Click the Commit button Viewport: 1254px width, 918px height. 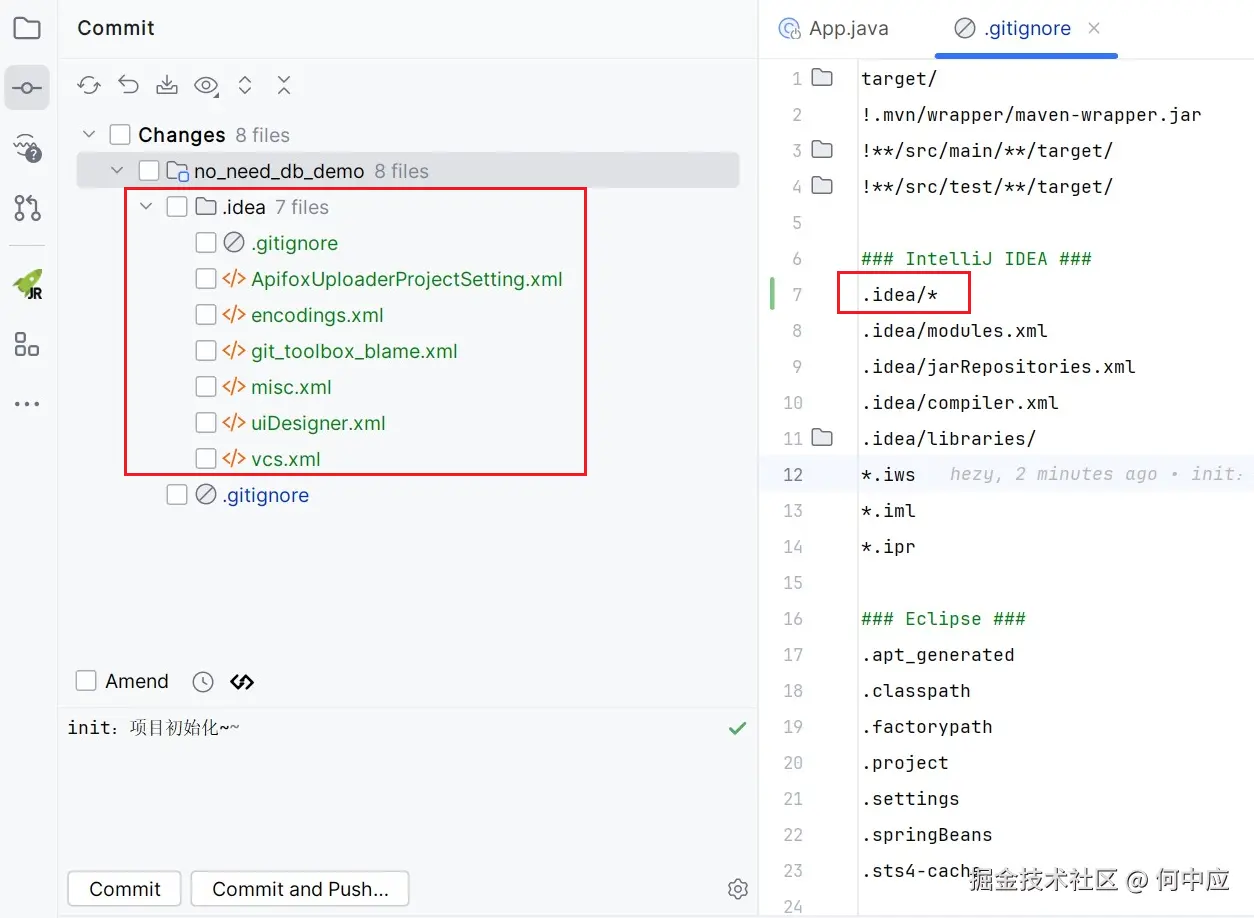pyautogui.click(x=125, y=889)
